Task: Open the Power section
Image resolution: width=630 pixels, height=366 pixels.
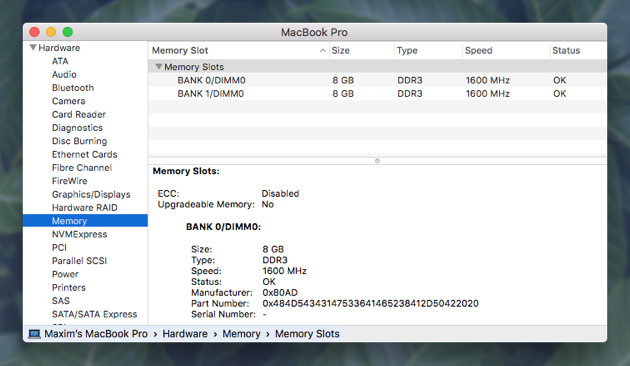Action: click(x=65, y=274)
